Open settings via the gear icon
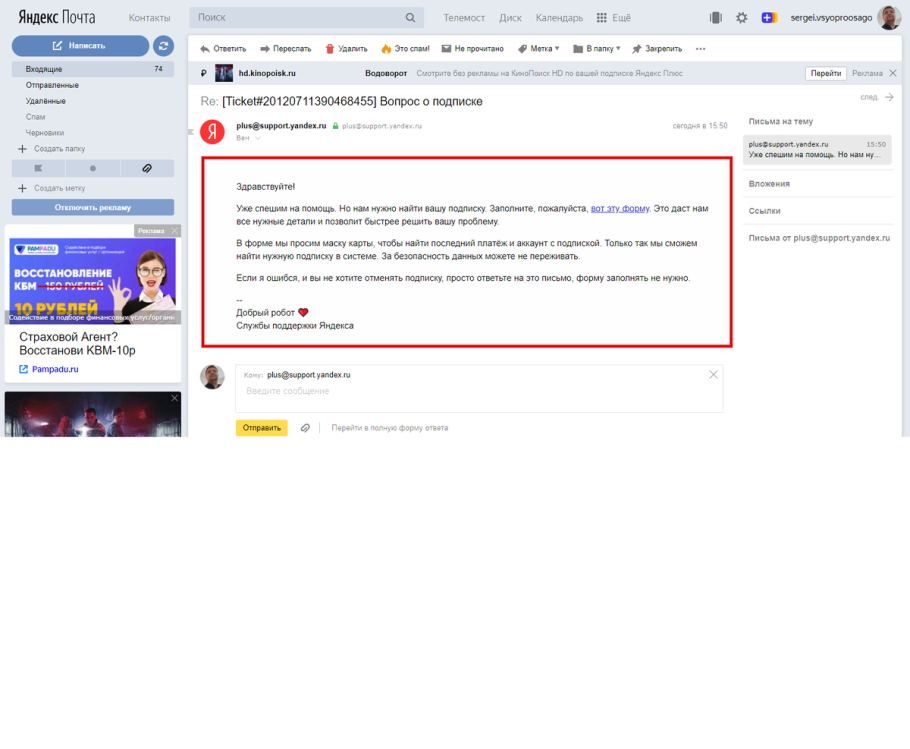 coord(741,18)
